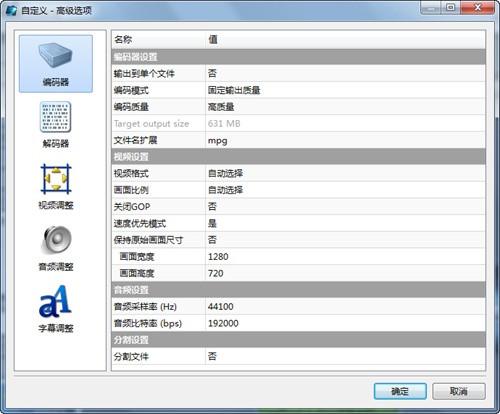Image resolution: width=500 pixels, height=414 pixels.
Task: Edit the 画面宽度 value 1280
Action: click(345, 257)
